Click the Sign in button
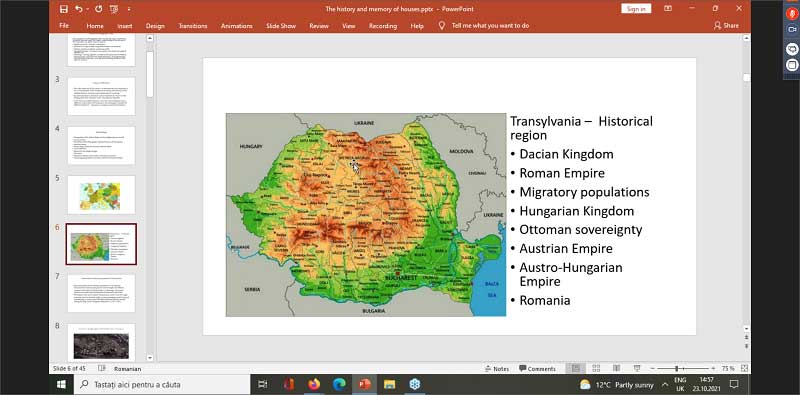This screenshot has width=800, height=395. (636, 9)
